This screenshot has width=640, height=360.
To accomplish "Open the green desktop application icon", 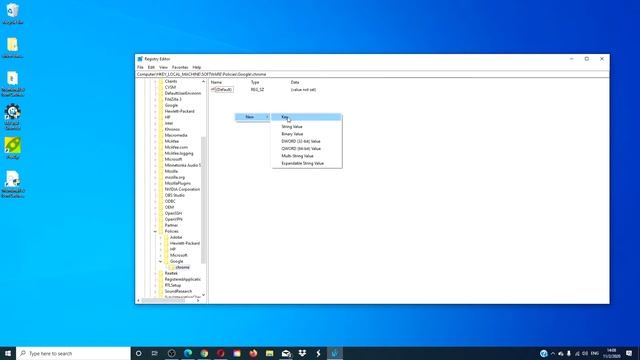I will [x=13, y=148].
